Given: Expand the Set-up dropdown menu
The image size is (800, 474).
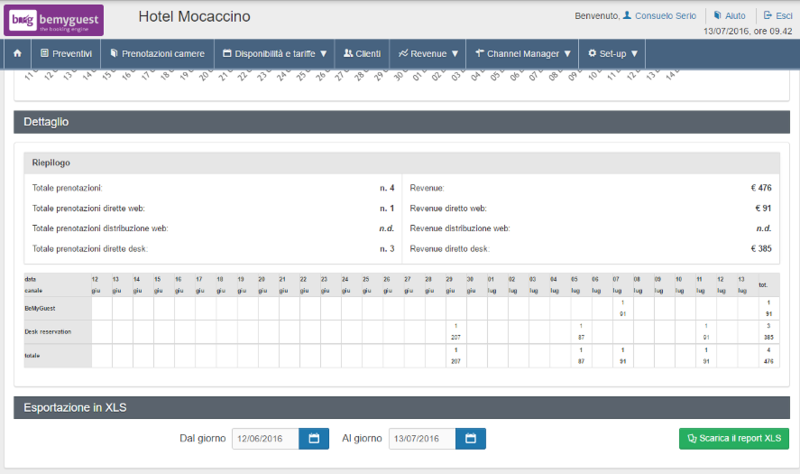Looking at the screenshot, I should 613,53.
